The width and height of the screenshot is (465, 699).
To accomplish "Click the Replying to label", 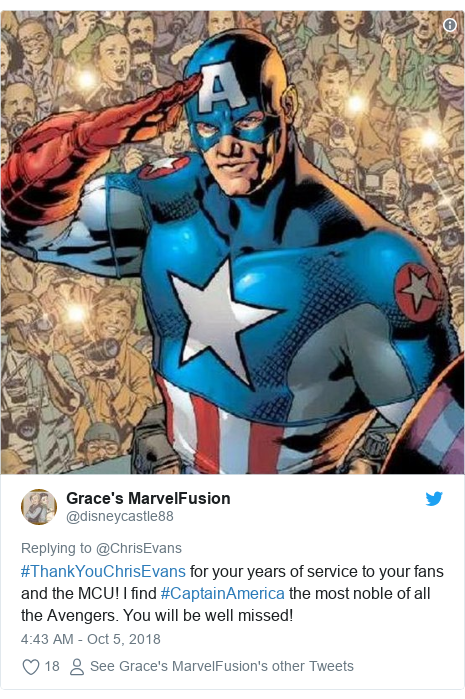I will point(56,548).
